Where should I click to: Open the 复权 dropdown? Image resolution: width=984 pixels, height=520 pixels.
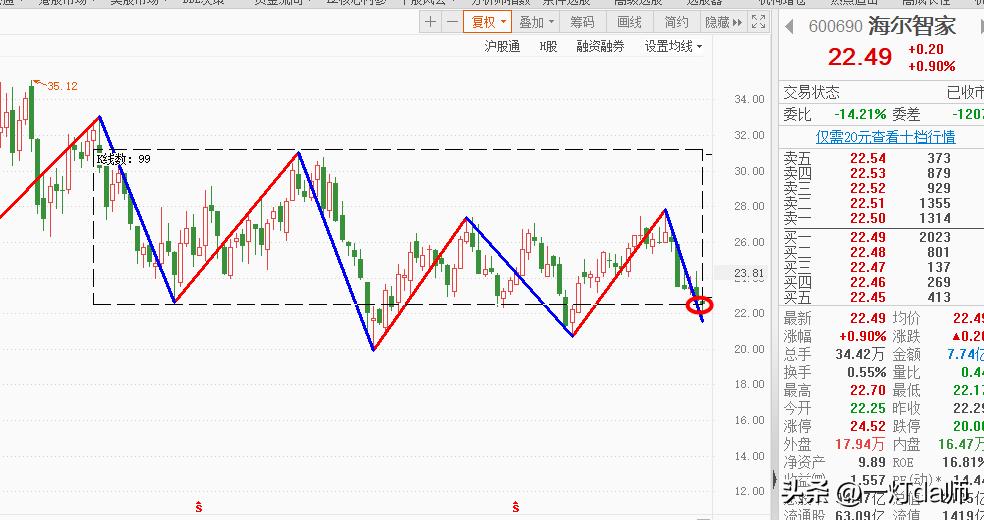[488, 23]
